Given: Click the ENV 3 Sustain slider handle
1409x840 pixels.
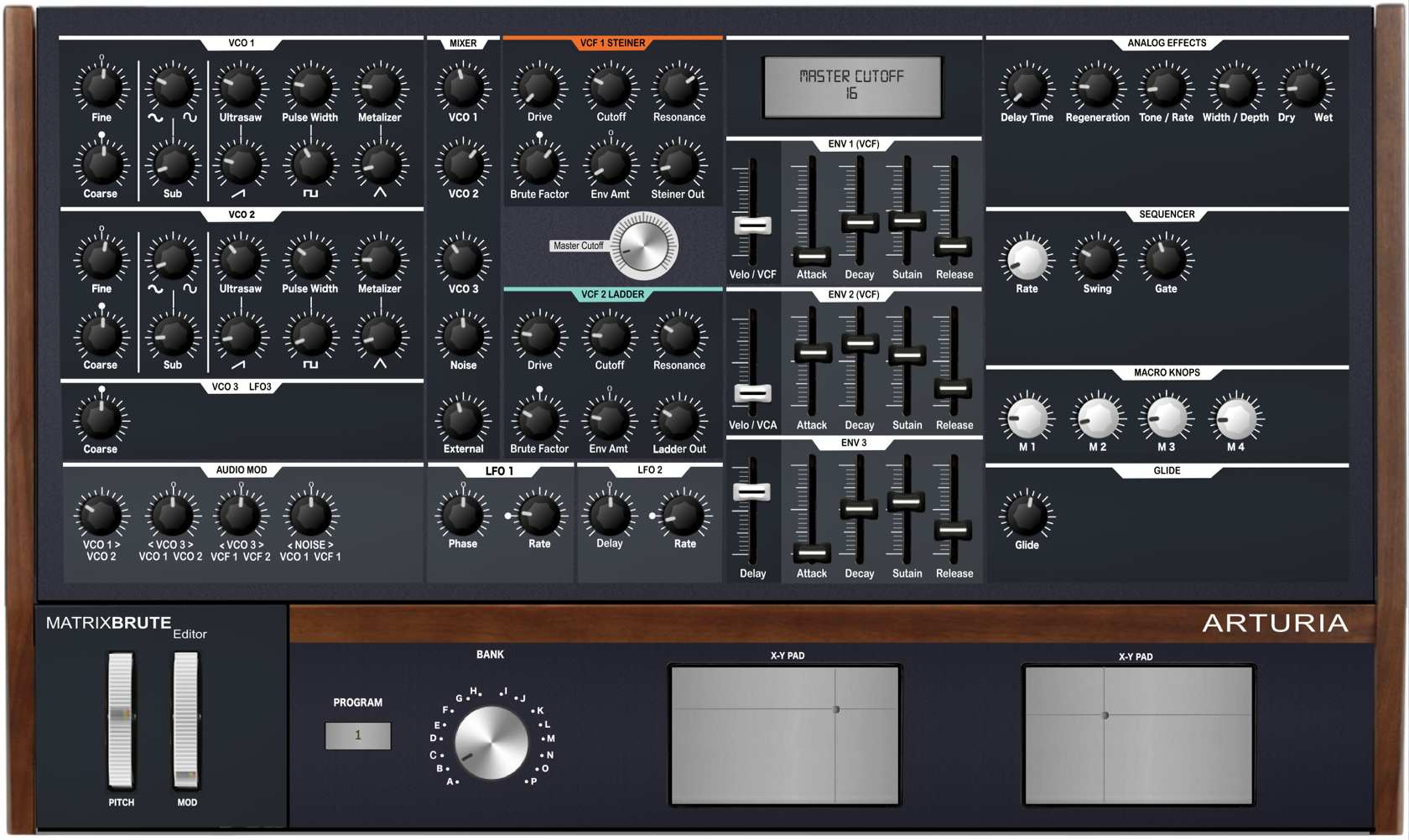Looking at the screenshot, I should (x=907, y=502).
